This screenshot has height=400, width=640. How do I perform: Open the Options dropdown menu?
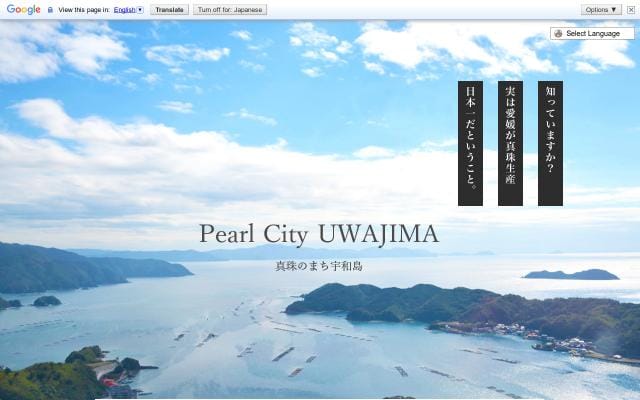pyautogui.click(x=601, y=9)
